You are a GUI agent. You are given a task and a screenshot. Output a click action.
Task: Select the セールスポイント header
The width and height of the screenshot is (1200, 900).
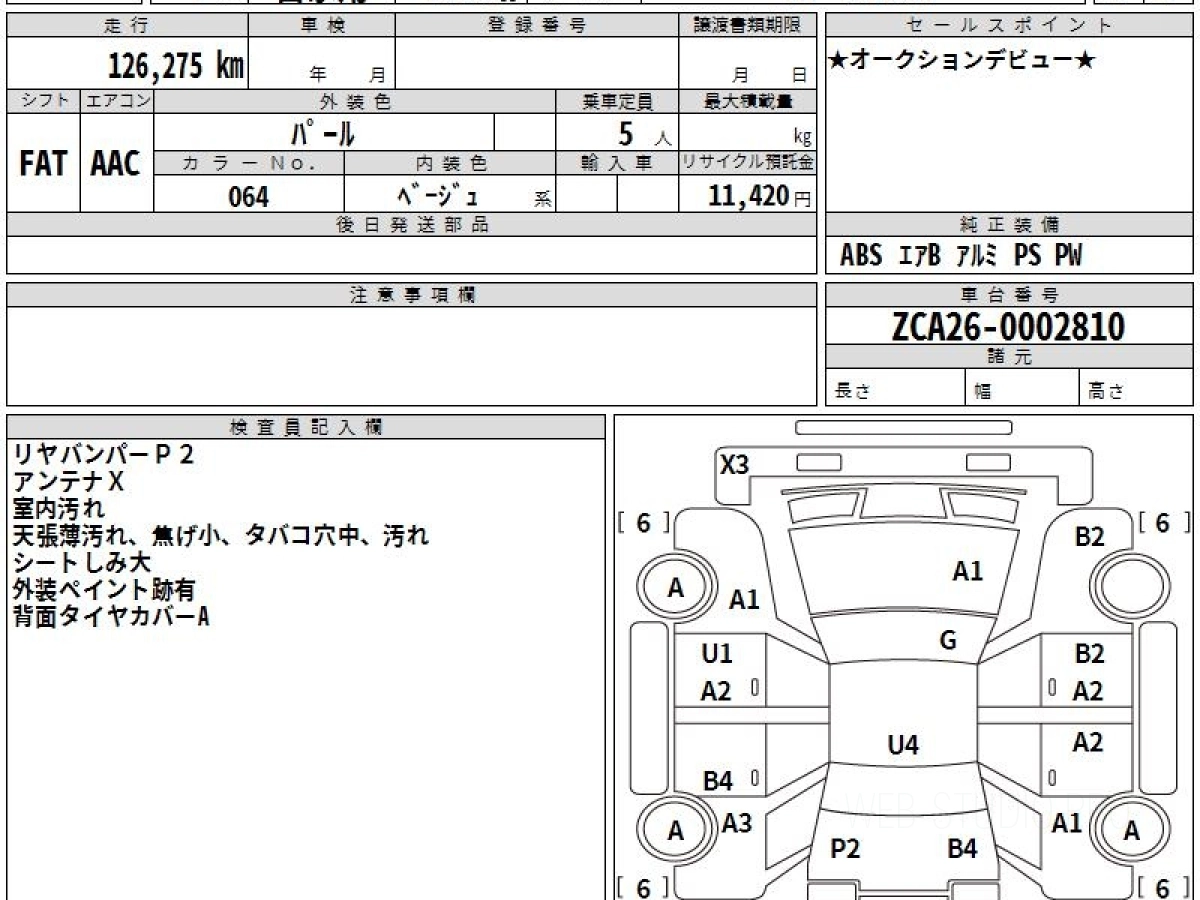pos(1009,26)
